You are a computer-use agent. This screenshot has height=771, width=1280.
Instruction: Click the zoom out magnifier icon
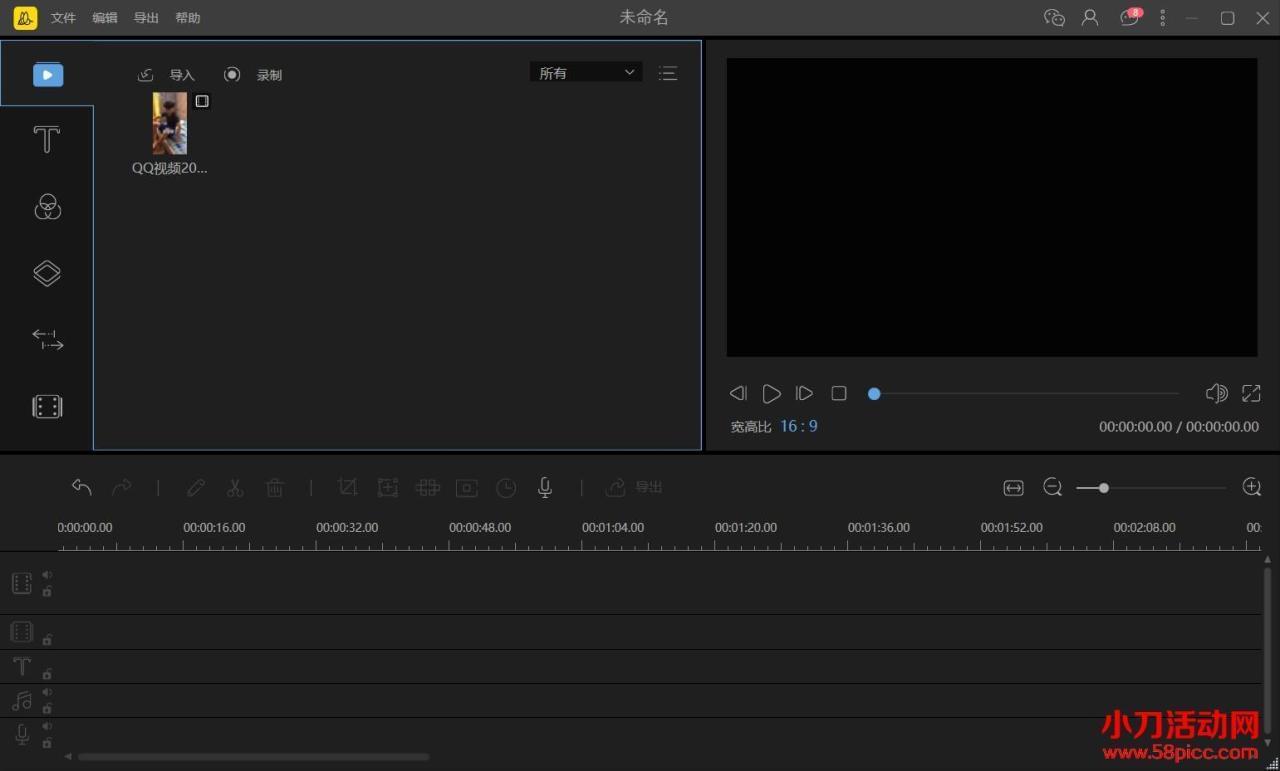[1053, 487]
